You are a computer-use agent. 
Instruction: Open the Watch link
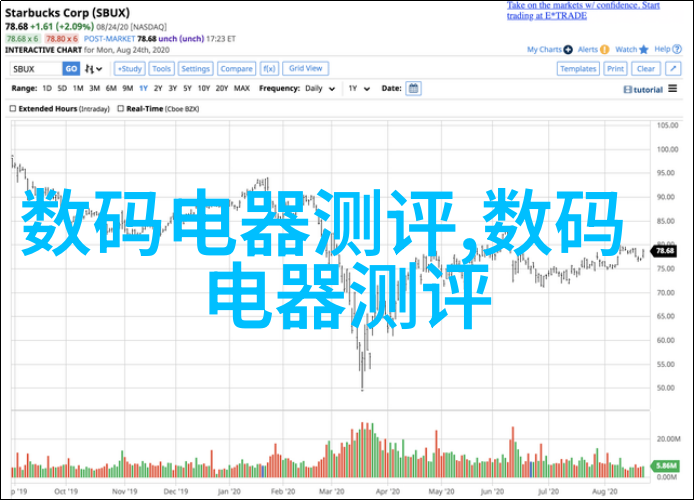point(626,50)
